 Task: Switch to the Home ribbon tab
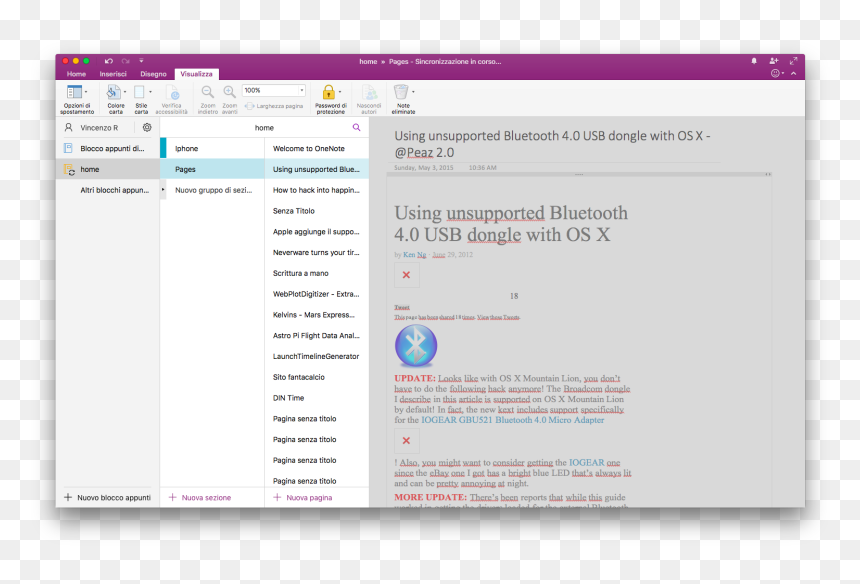point(76,74)
